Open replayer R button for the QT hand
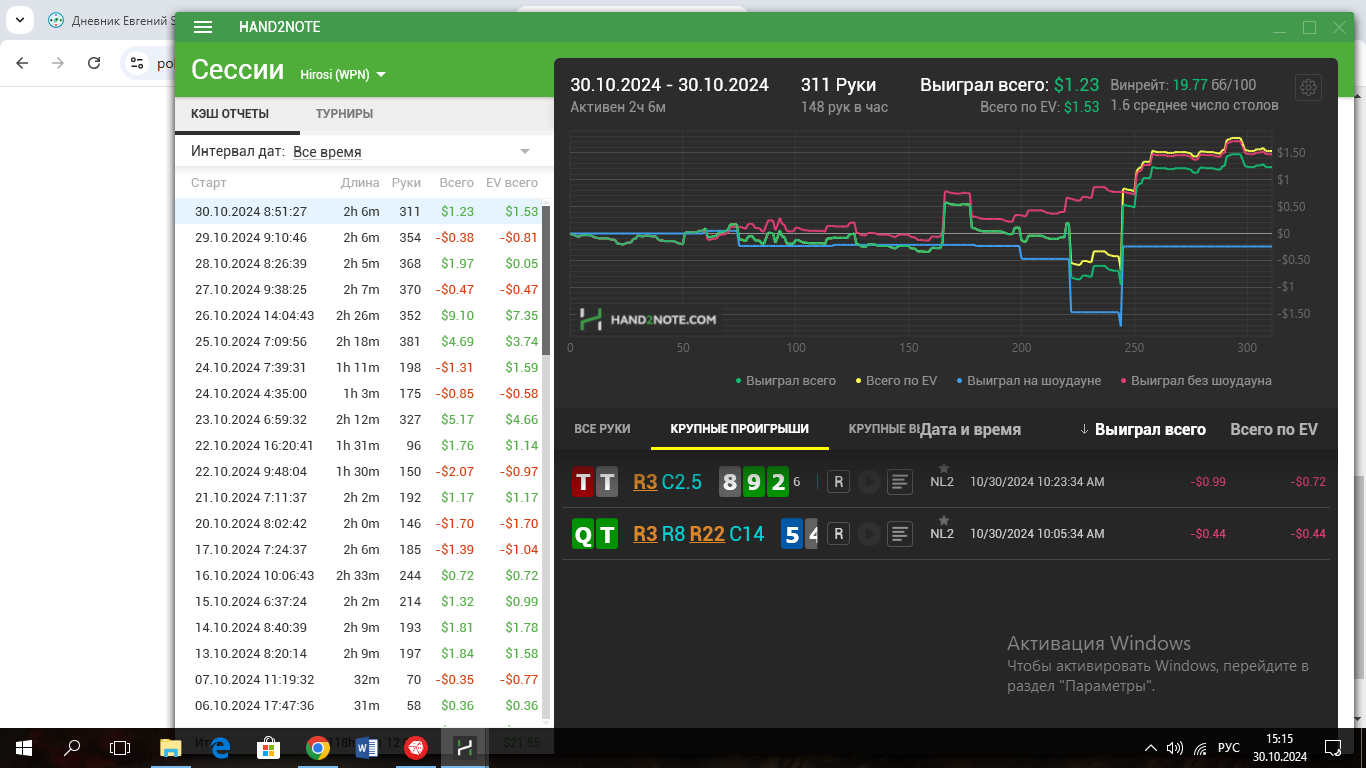Screen dimensions: 1366x768 click(838, 534)
